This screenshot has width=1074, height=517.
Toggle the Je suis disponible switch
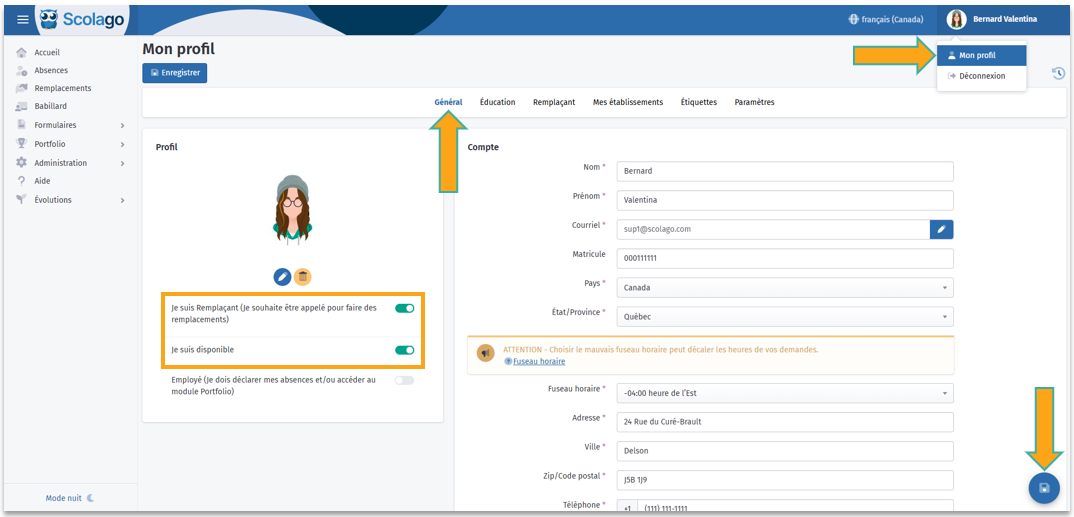click(x=405, y=350)
